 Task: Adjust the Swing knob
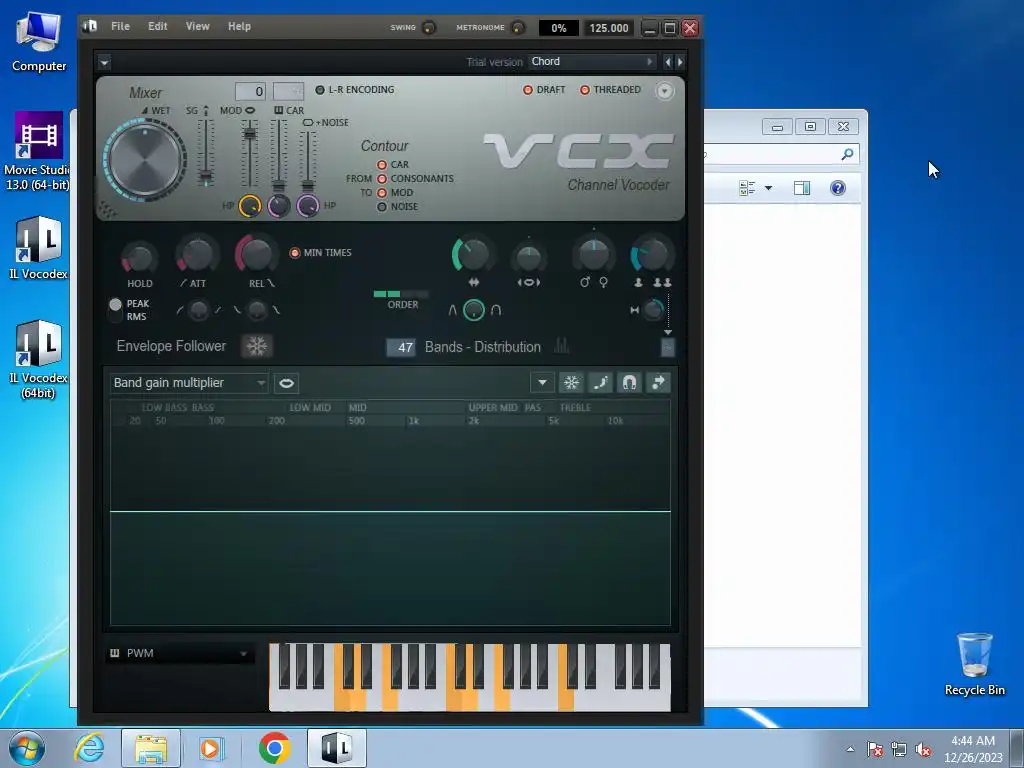tap(429, 27)
